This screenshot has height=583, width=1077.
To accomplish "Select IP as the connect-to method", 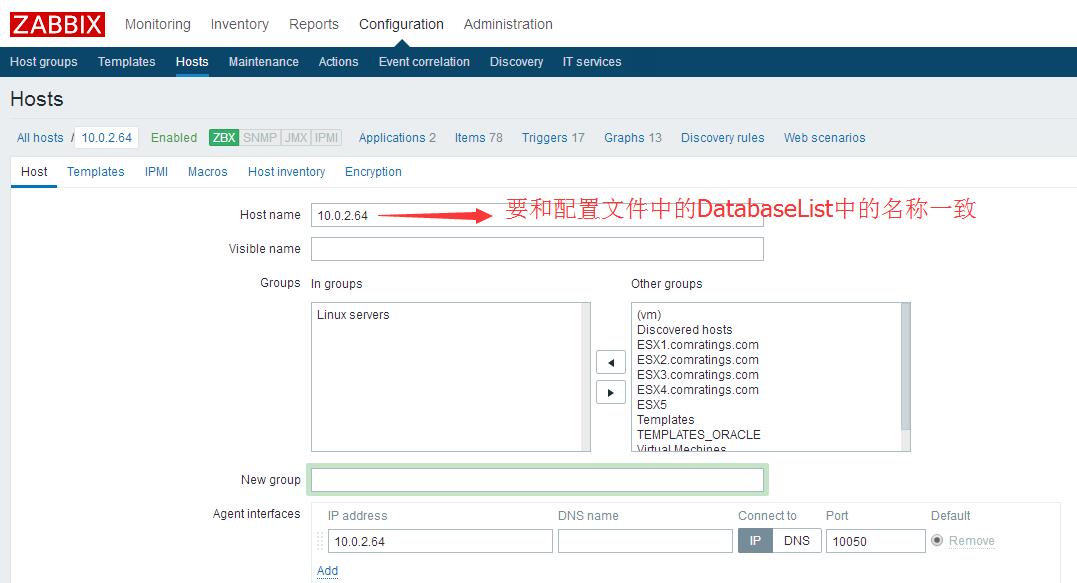I will tap(756, 540).
